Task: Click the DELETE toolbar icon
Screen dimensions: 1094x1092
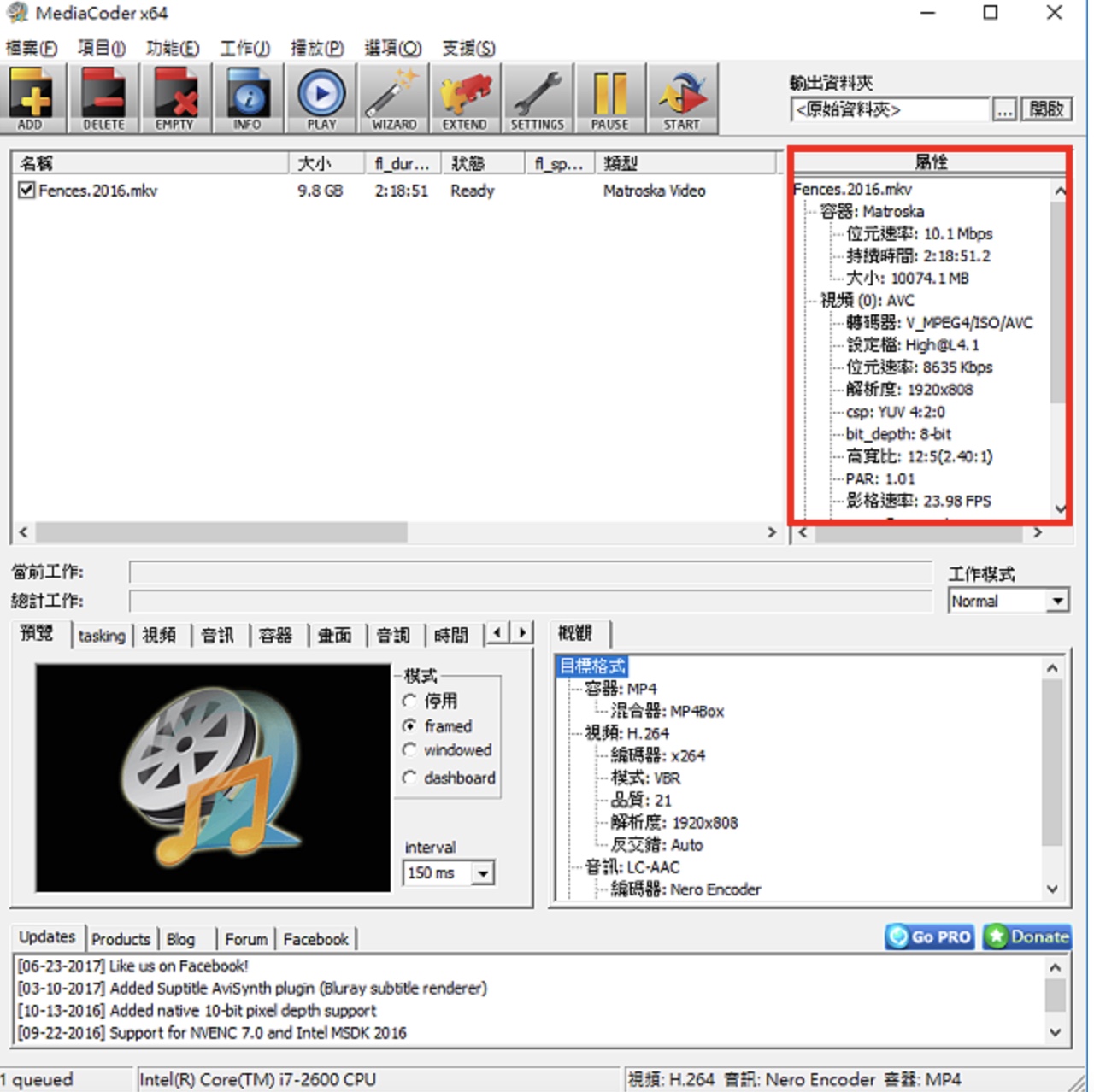Action: pos(103,98)
